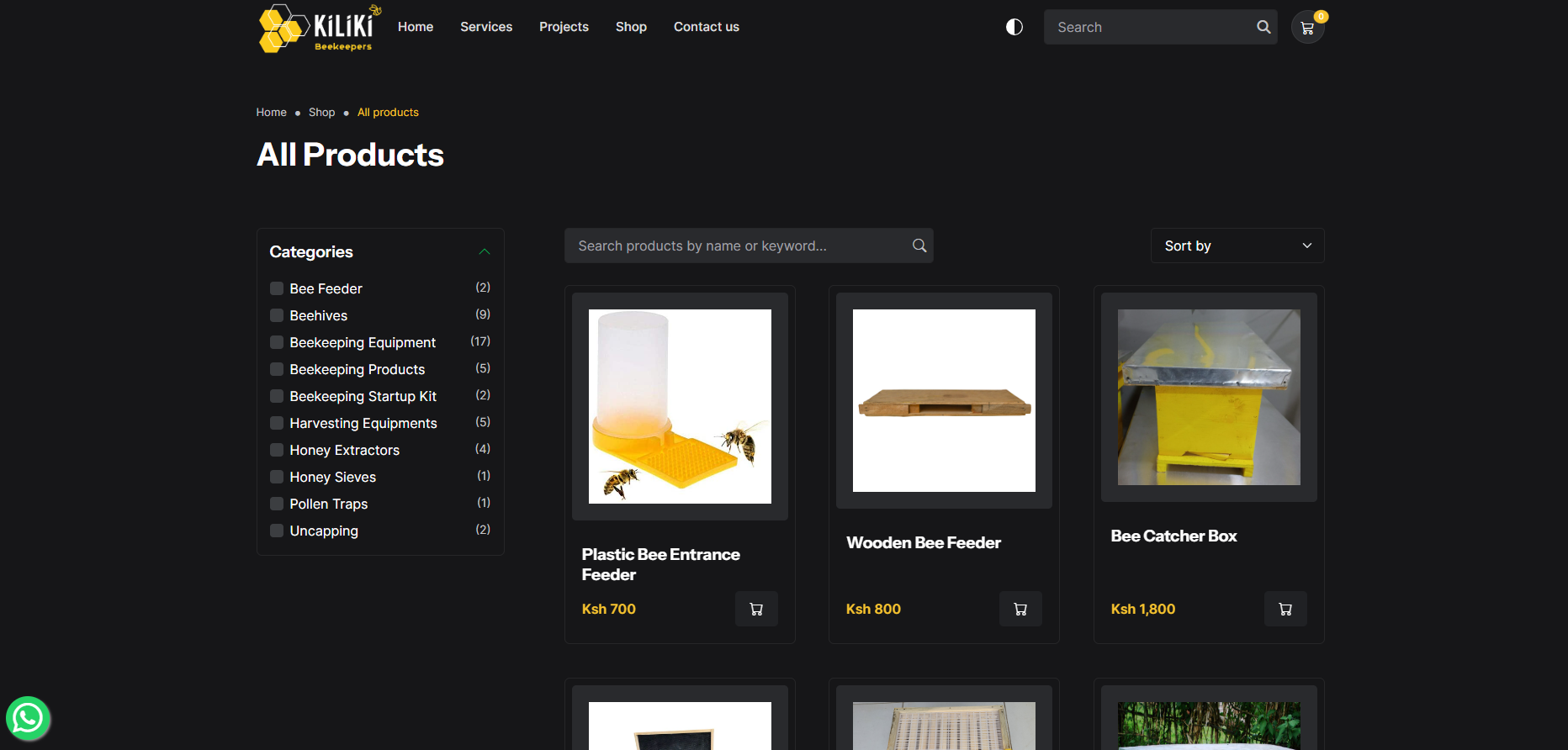
Task: Click the All Products page heading
Action: pyautogui.click(x=350, y=155)
